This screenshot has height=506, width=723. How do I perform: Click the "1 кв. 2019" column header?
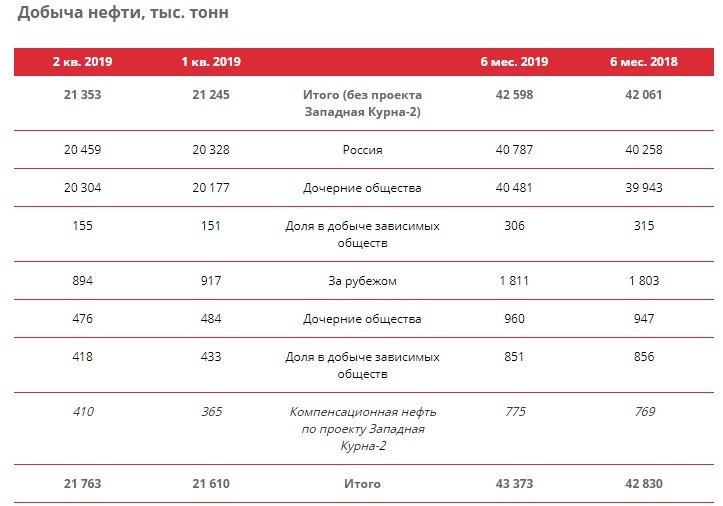click(211, 62)
